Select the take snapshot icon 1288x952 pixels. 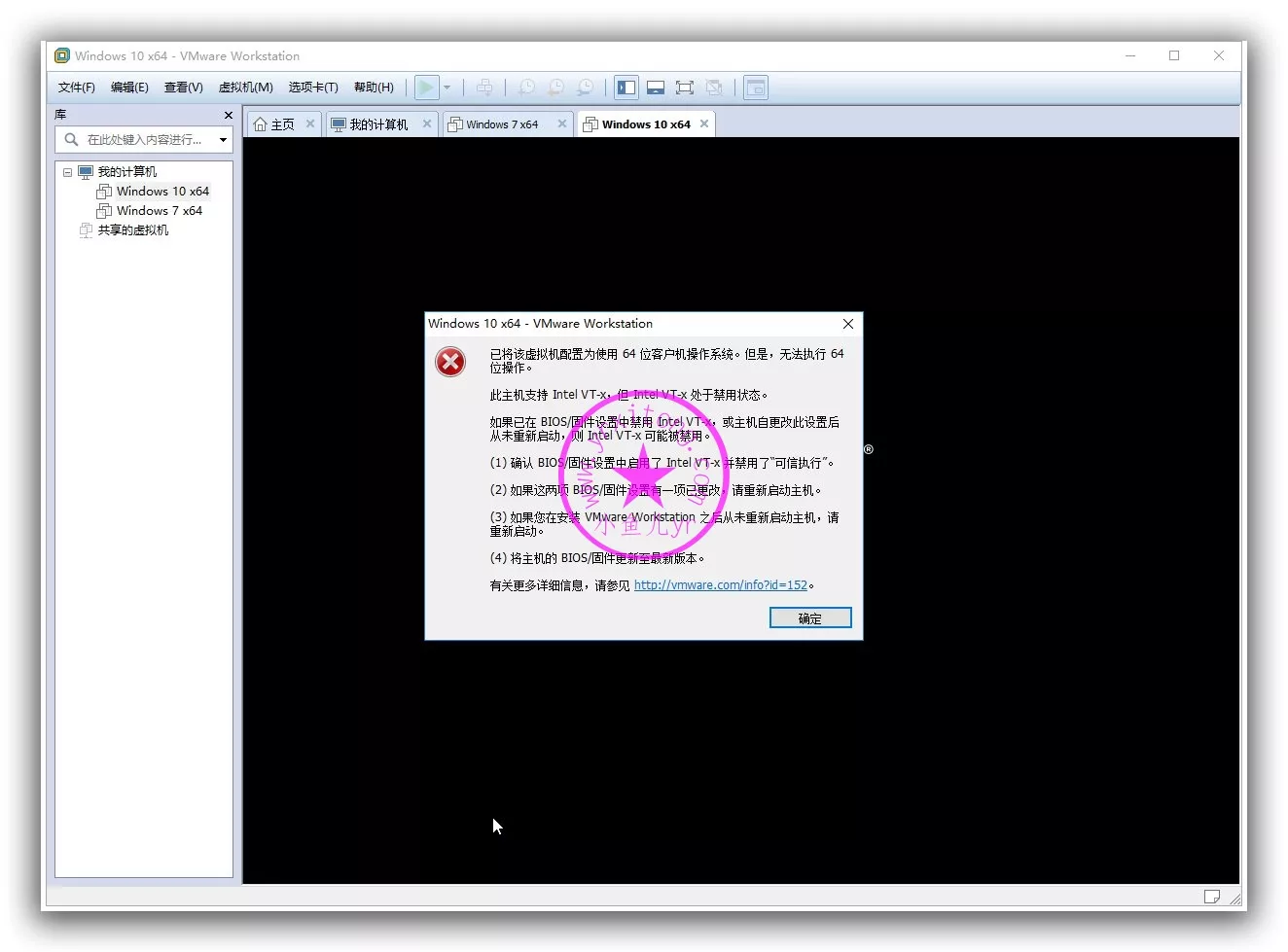[x=525, y=87]
